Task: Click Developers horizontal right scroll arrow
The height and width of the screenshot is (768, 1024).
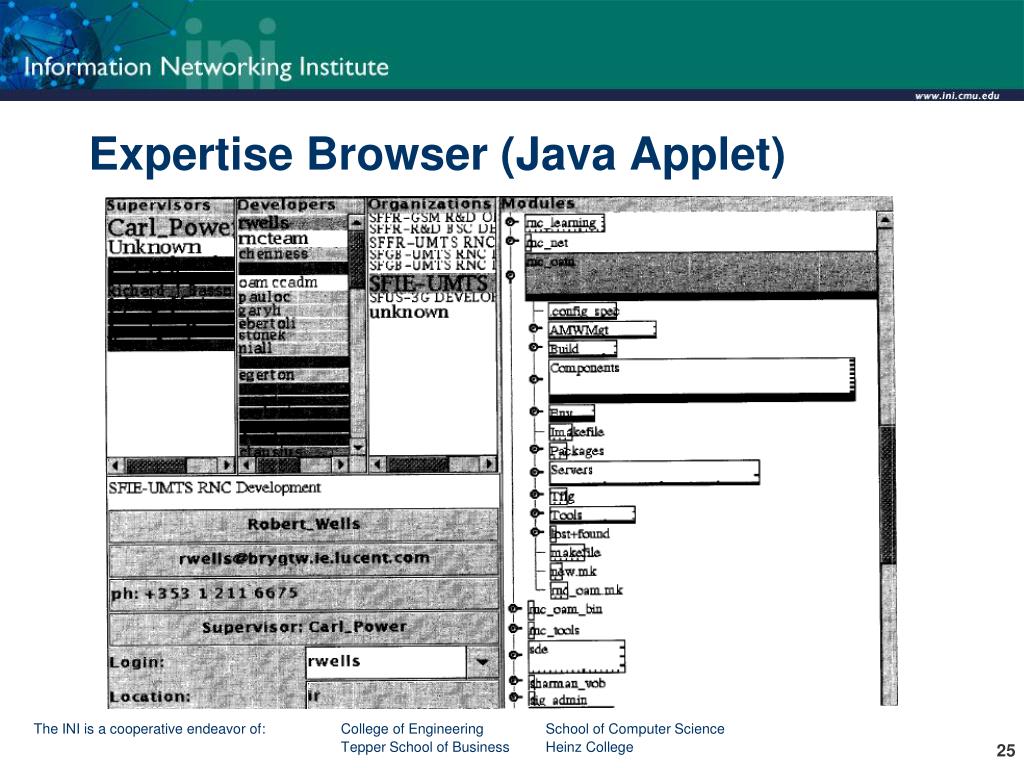Action: click(340, 465)
